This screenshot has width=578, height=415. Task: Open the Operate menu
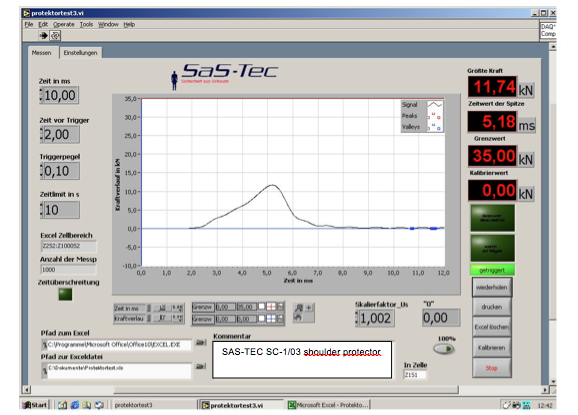point(63,24)
